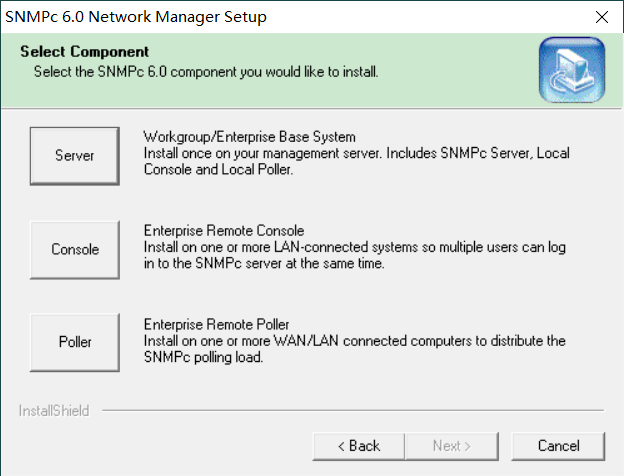Select the Poller component button
The width and height of the screenshot is (624, 476).
click(75, 342)
